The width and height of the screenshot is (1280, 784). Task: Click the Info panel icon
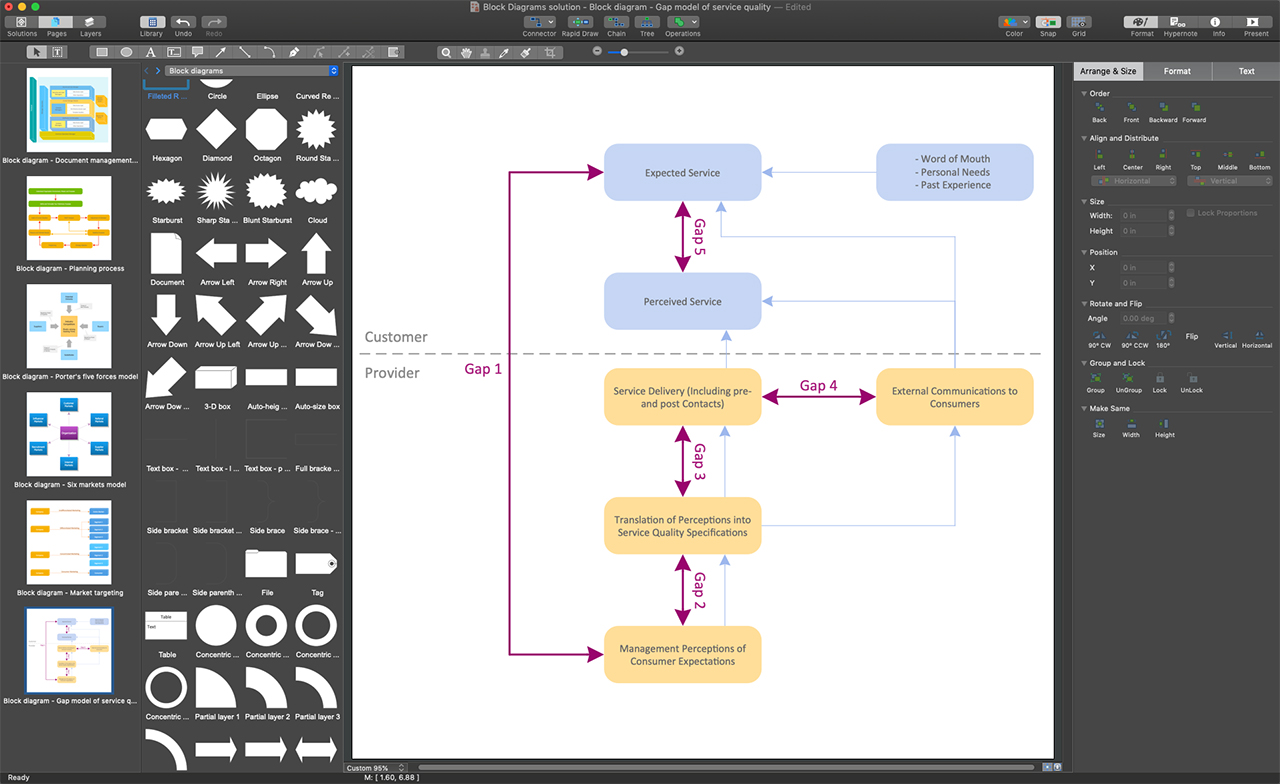pos(1216,21)
